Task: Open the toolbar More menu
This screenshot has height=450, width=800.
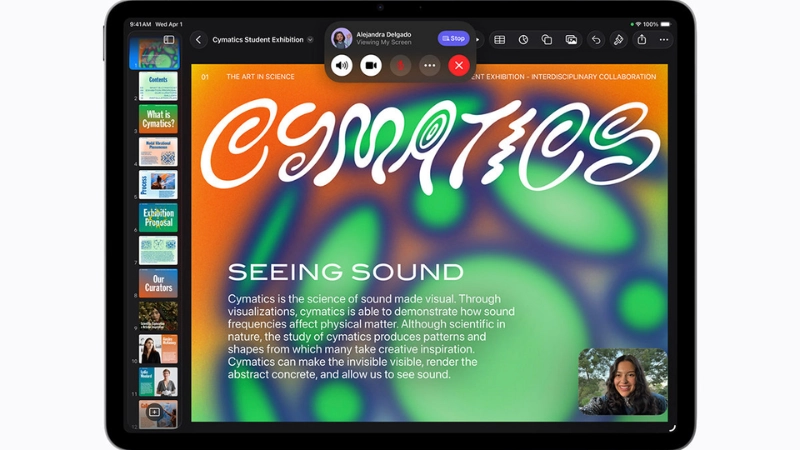Action: (664, 40)
